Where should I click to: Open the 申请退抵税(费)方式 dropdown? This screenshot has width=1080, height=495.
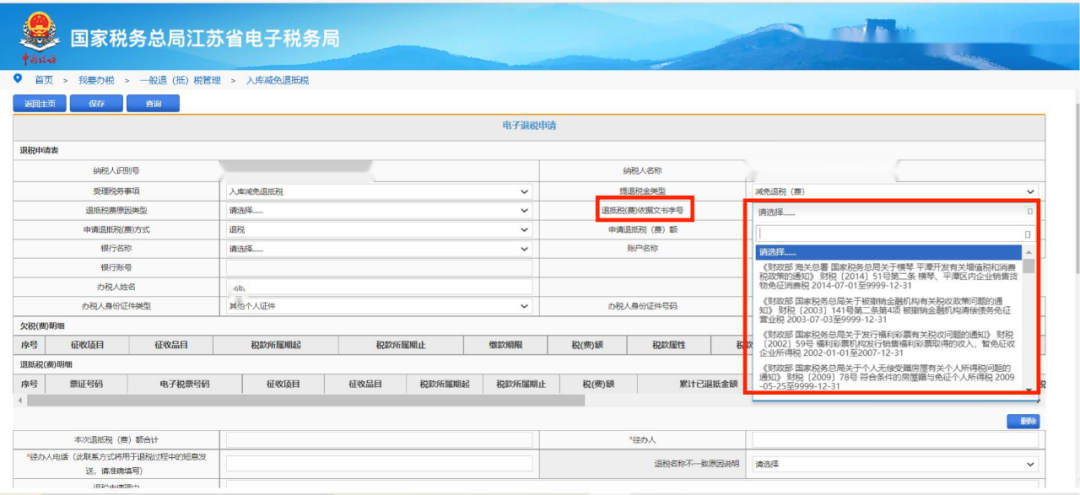379,230
